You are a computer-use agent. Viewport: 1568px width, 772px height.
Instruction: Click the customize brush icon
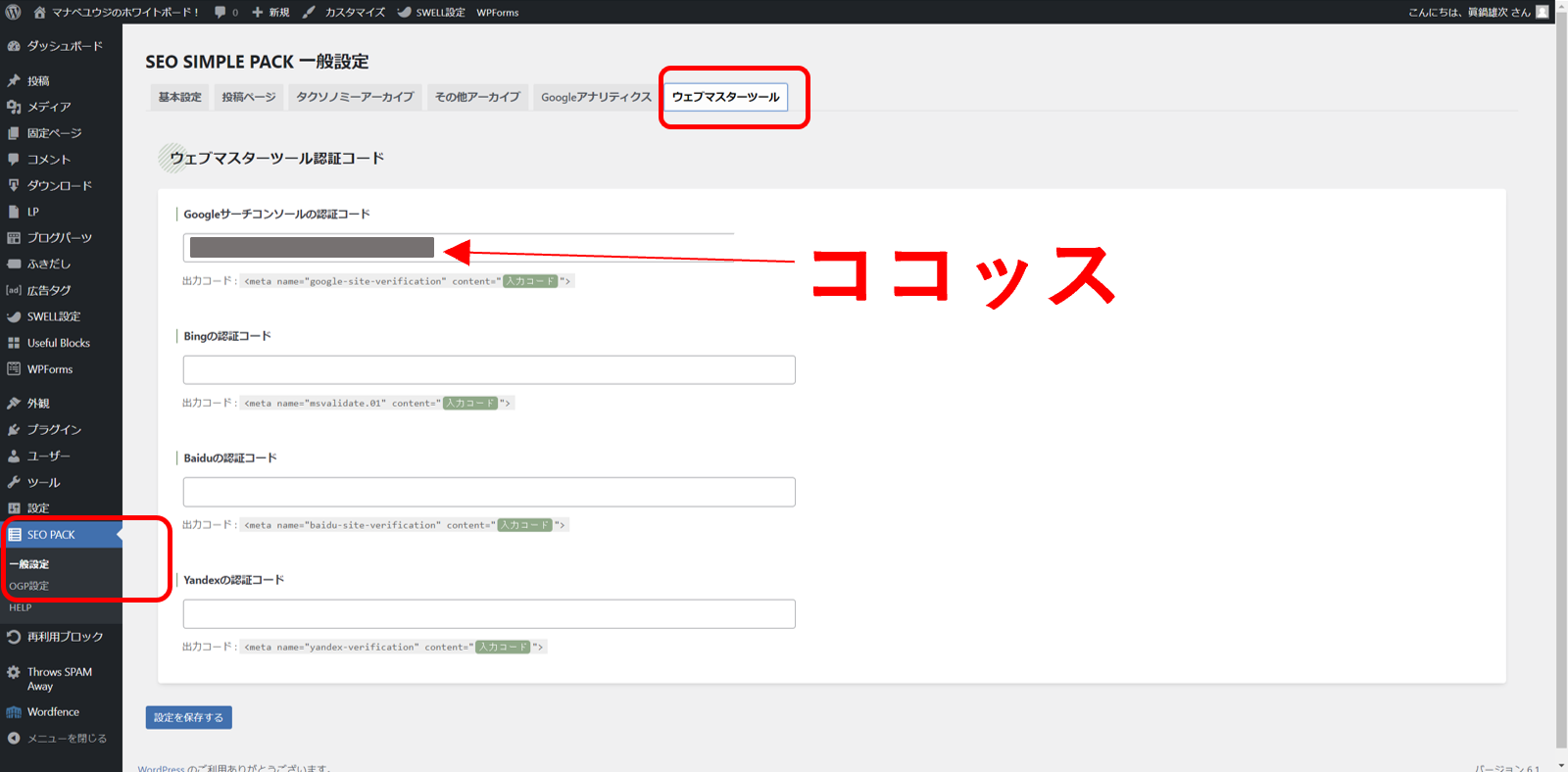[309, 12]
